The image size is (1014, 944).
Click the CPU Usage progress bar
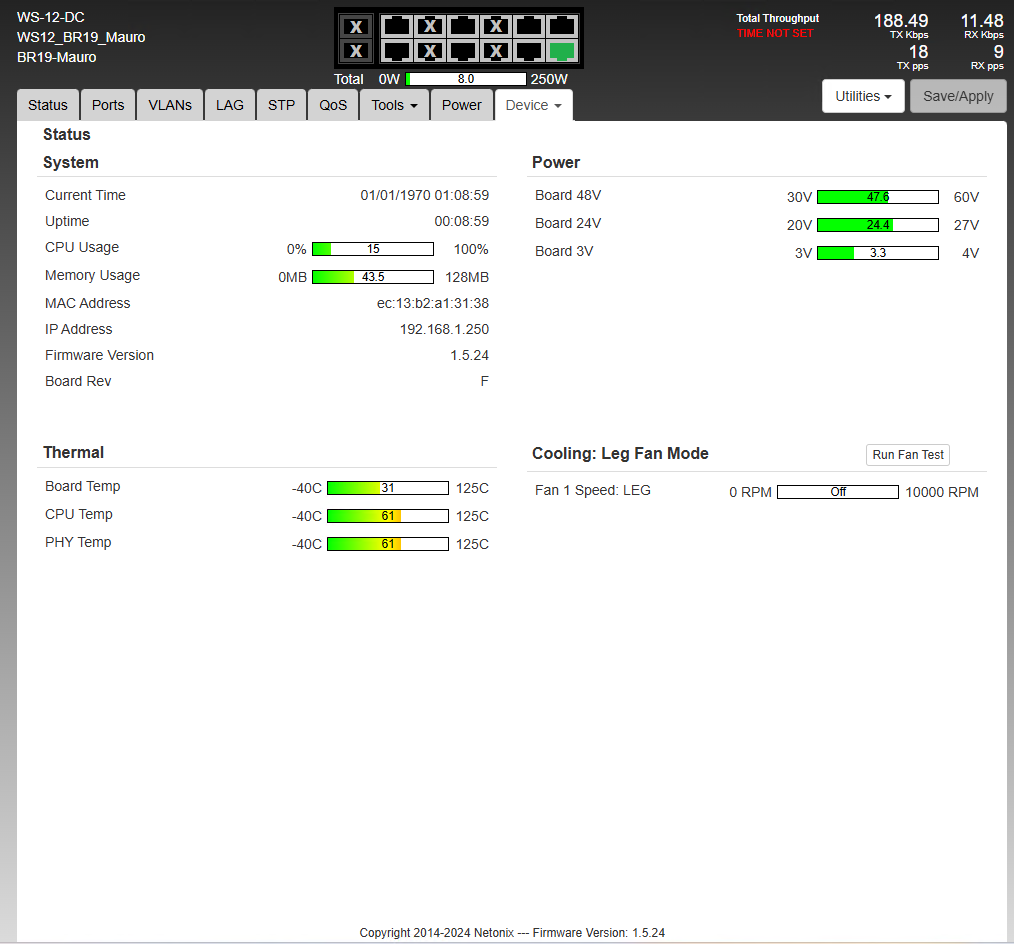point(372,249)
